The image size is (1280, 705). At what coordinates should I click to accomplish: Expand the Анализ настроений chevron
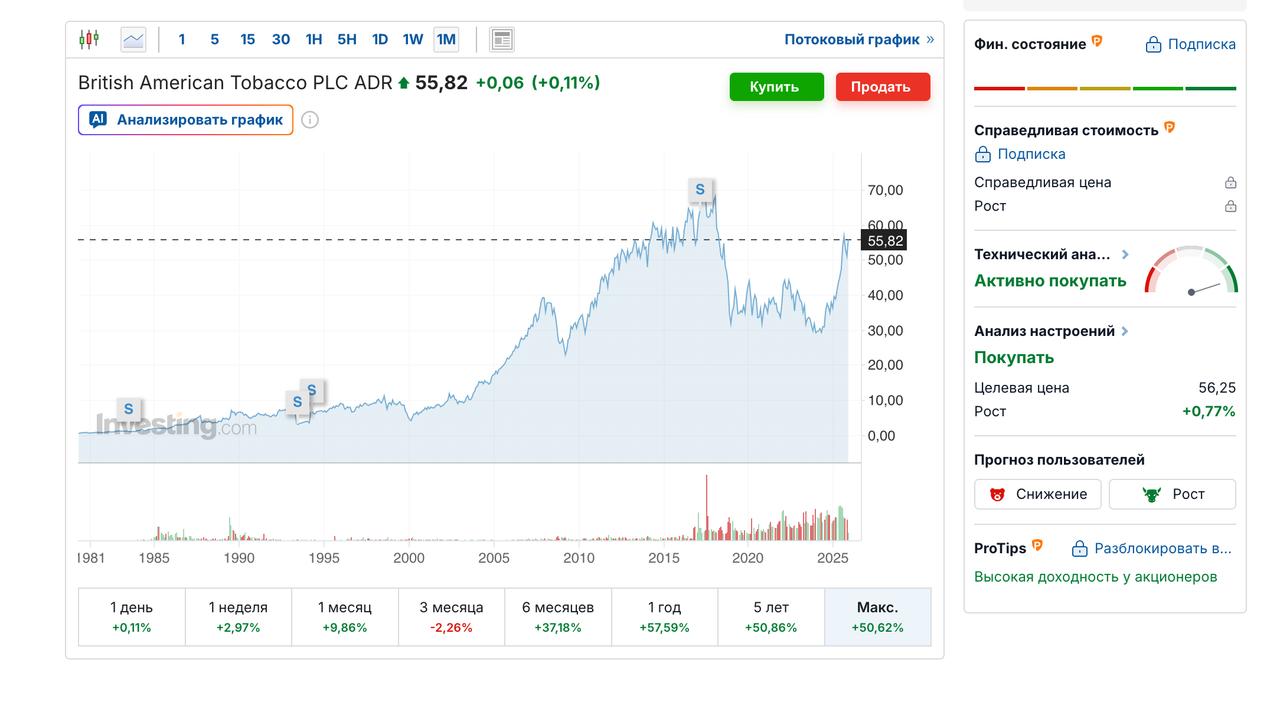(x=1125, y=331)
